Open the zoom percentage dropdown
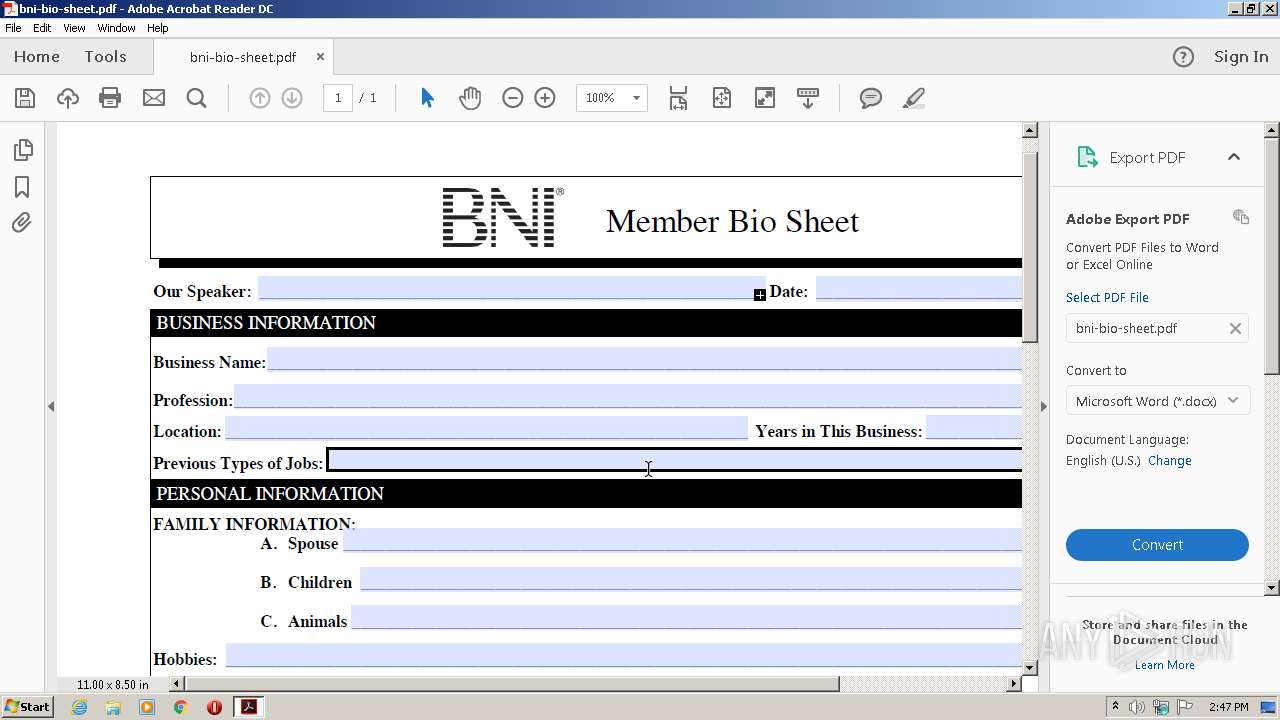This screenshot has width=1280, height=720. [636, 98]
